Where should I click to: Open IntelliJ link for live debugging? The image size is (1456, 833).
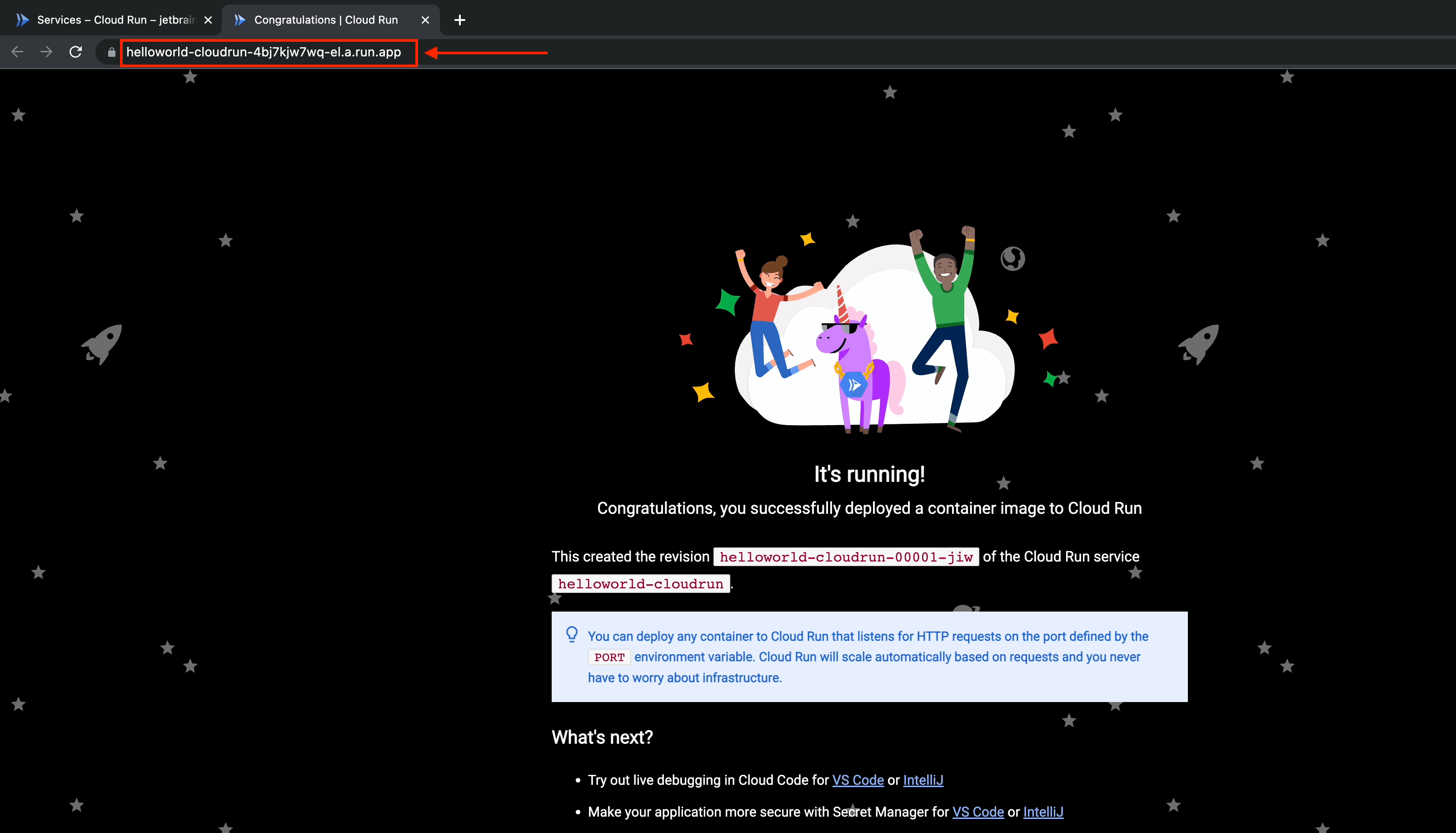click(x=922, y=780)
